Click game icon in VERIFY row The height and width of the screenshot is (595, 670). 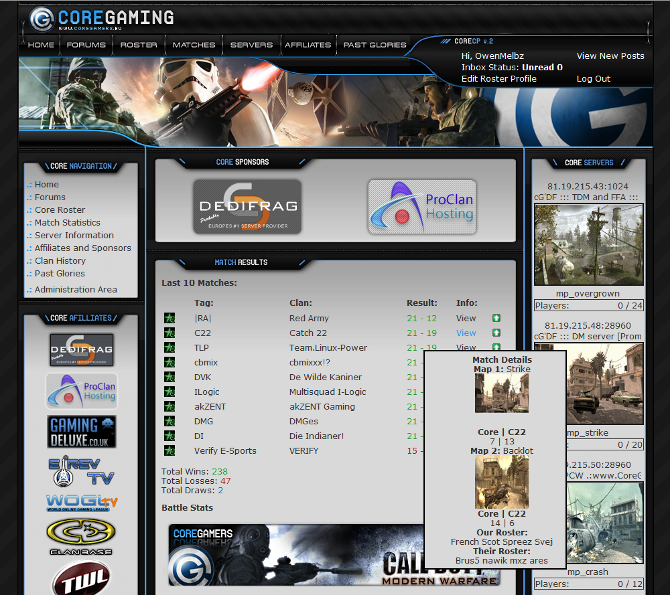(x=170, y=451)
